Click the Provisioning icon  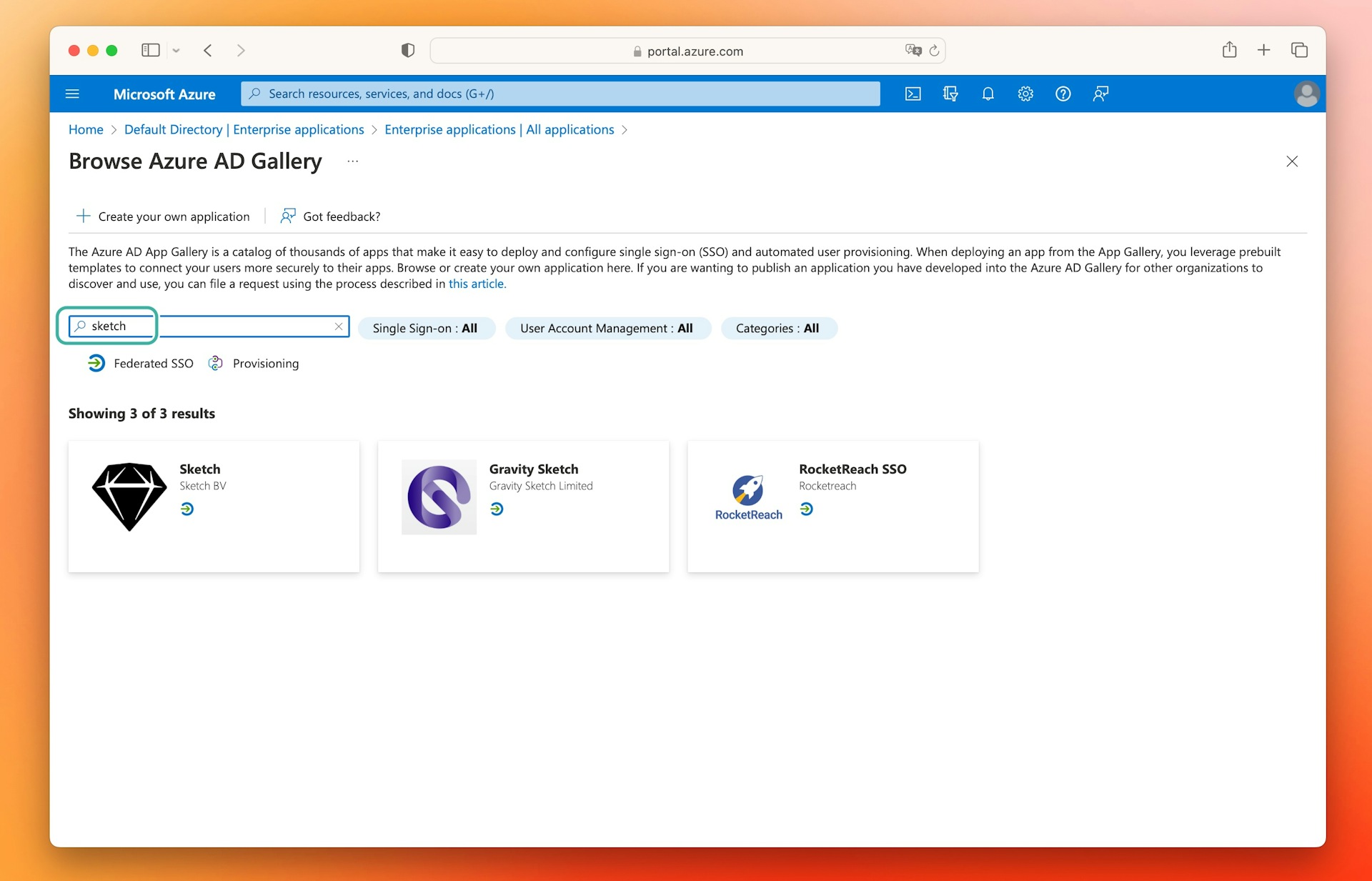pyautogui.click(x=215, y=362)
